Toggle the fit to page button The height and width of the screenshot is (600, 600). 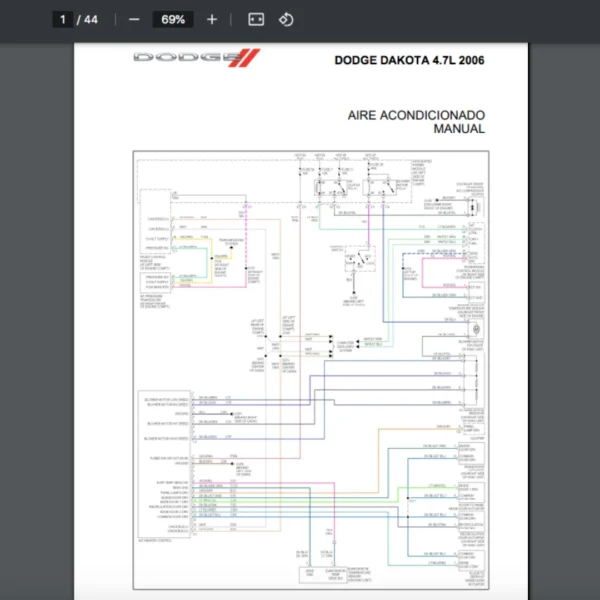pyautogui.click(x=255, y=19)
